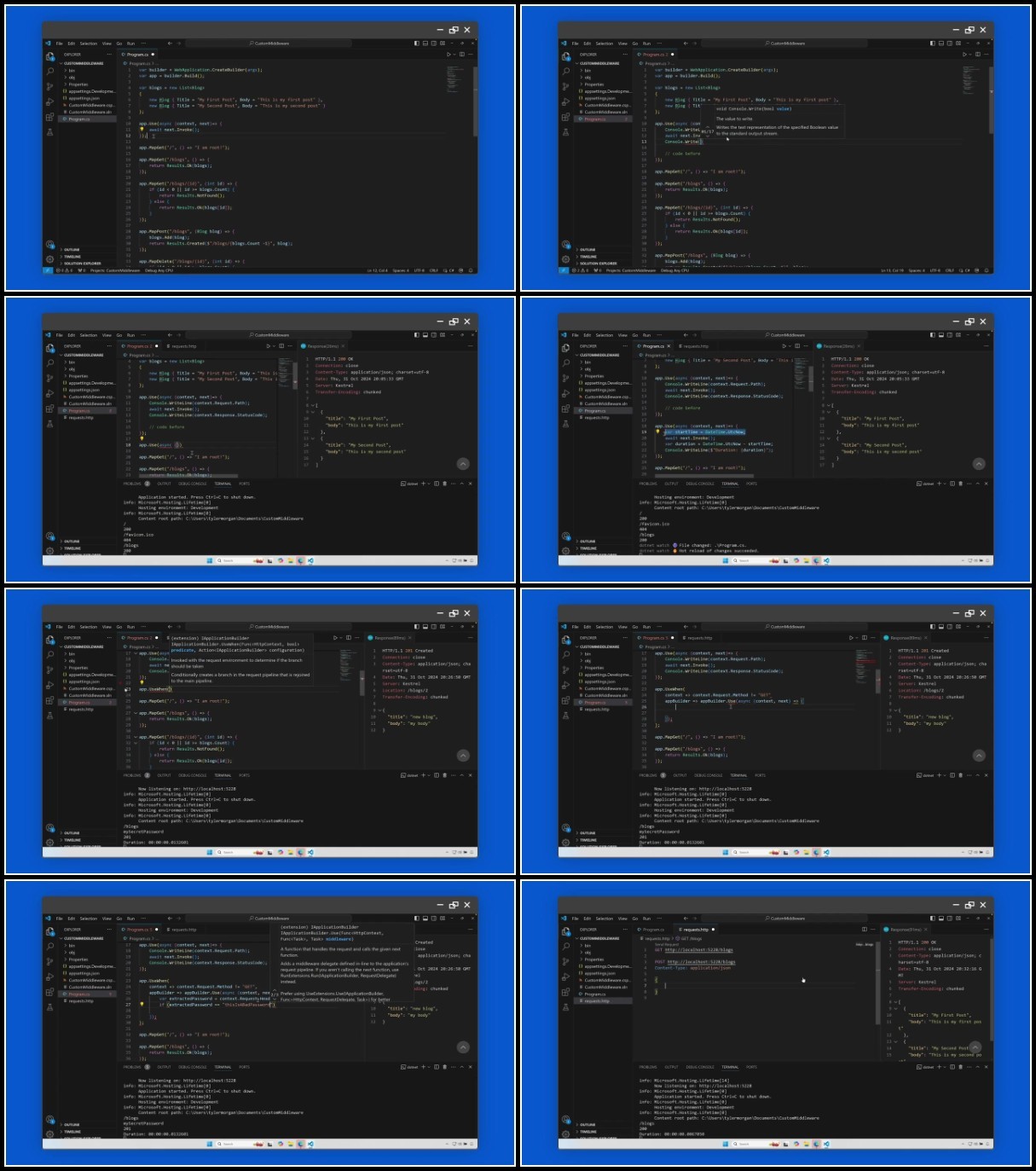The height and width of the screenshot is (1171, 1036).
Task: Switch to DEBUG CONSOLE tab in highlighted-startTime screenshot
Action: (x=700, y=484)
